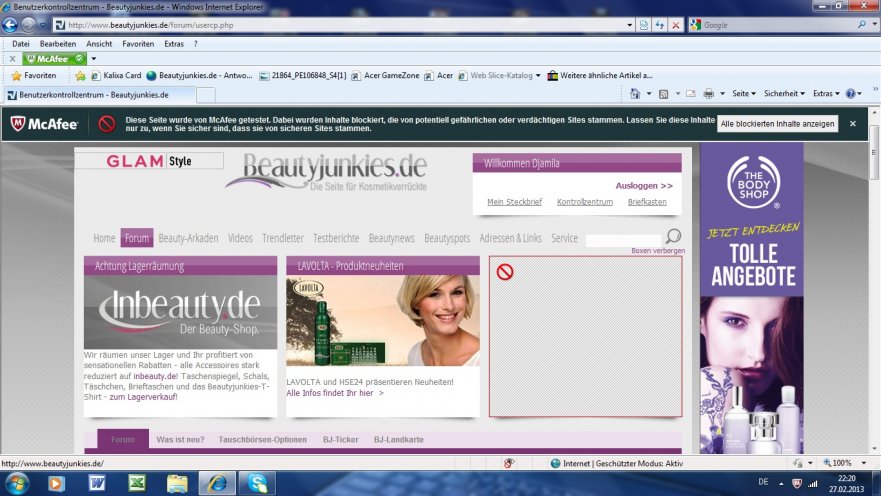Click the Favoriten star button
The height and width of the screenshot is (496, 881).
pos(34,75)
